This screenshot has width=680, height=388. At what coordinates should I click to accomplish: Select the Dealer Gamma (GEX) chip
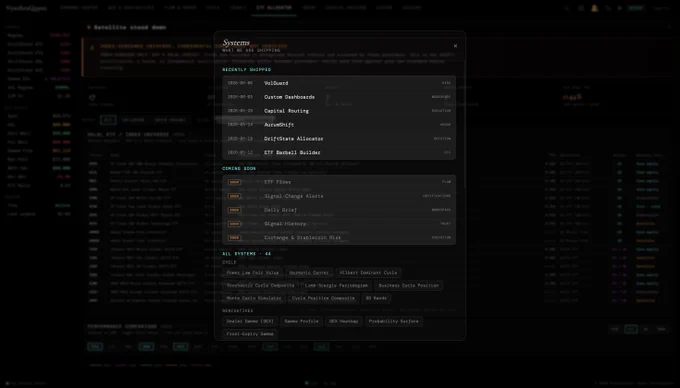coord(250,321)
